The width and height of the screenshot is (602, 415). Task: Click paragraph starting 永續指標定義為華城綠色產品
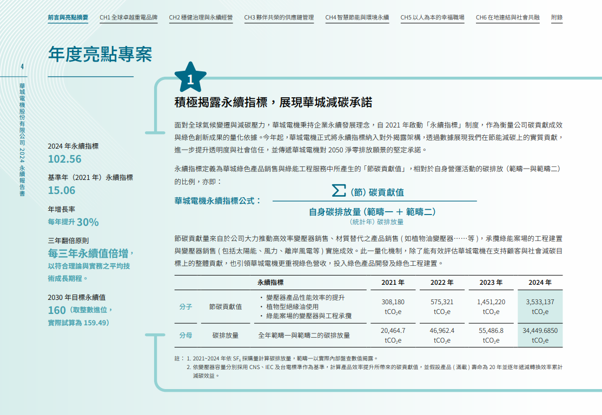point(369,175)
